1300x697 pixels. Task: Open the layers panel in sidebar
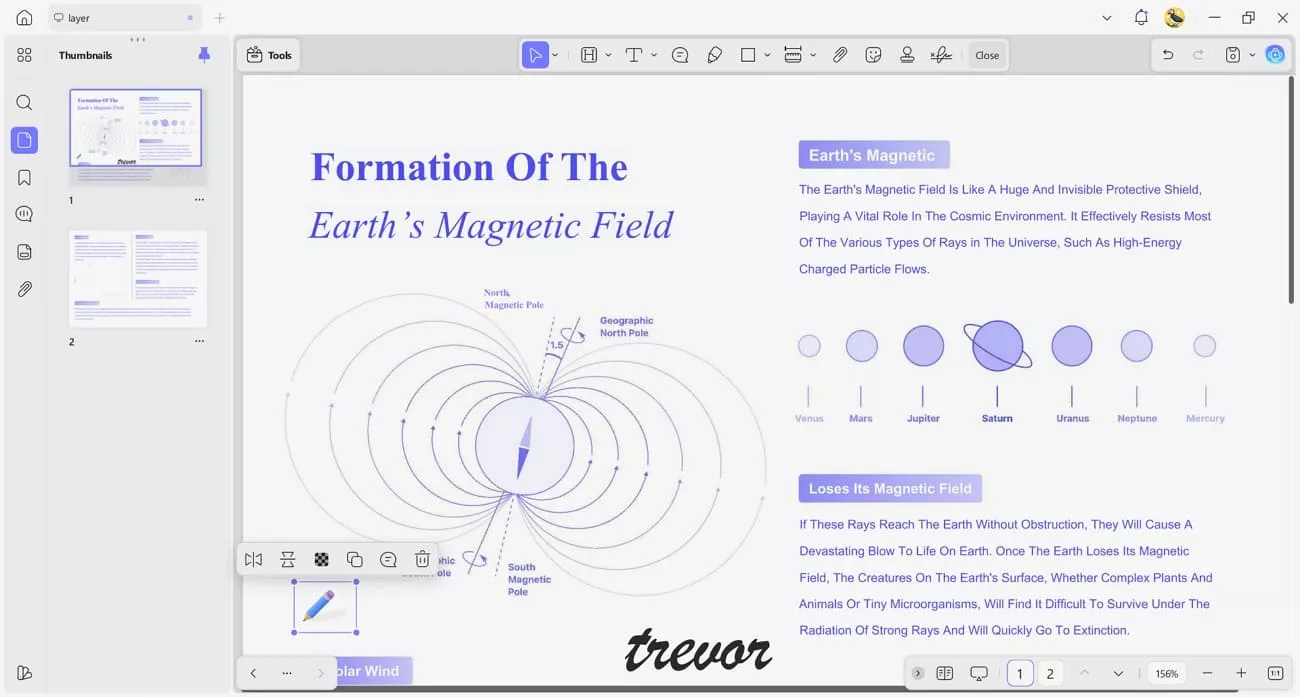24,252
